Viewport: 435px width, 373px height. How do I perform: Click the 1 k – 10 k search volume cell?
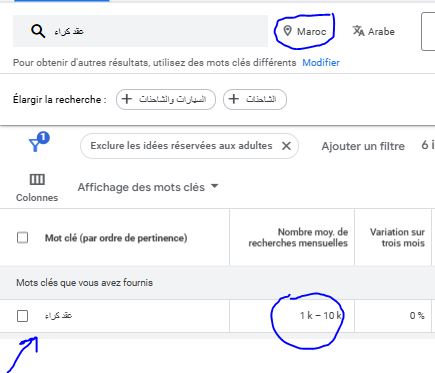coord(321,316)
